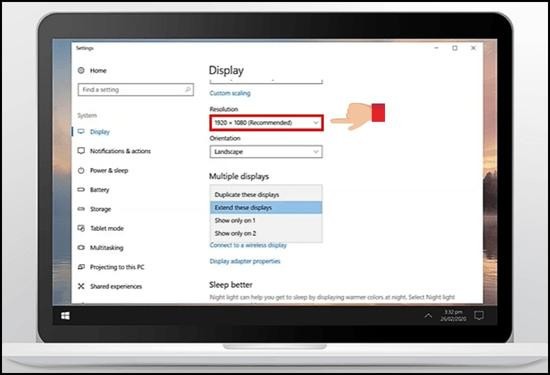The height and width of the screenshot is (375, 550).
Task: Open the Multitasking icon
Action: tap(81, 248)
